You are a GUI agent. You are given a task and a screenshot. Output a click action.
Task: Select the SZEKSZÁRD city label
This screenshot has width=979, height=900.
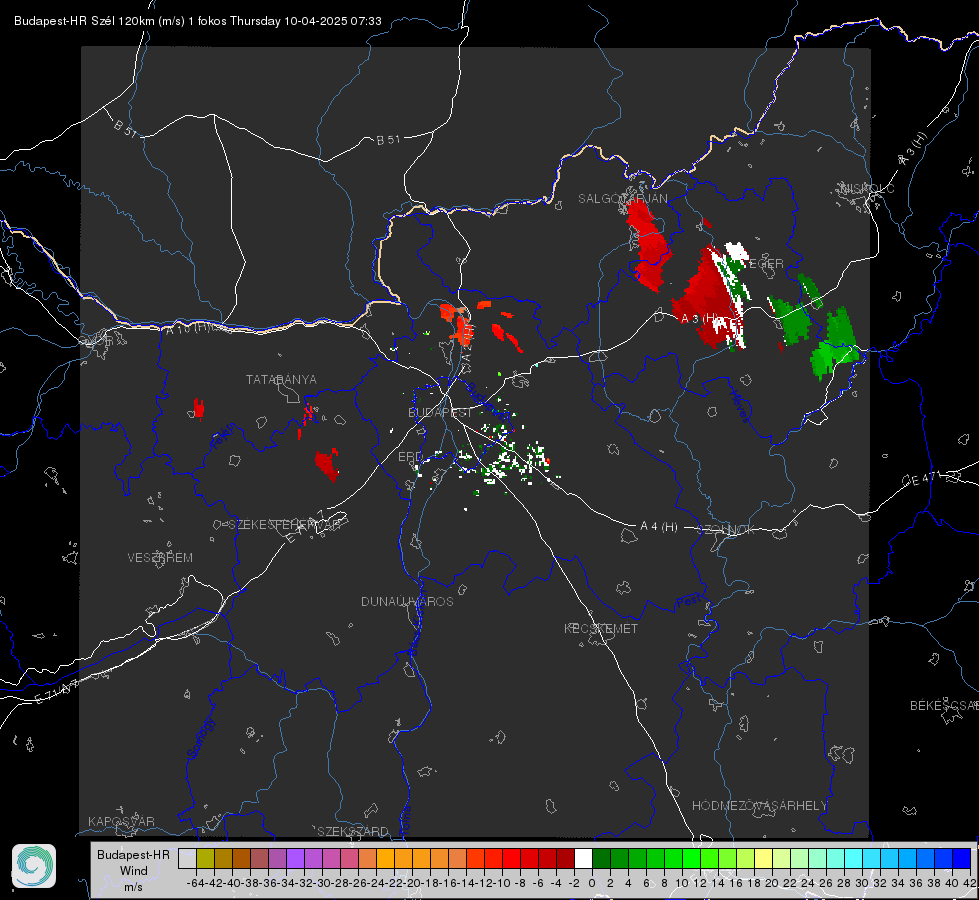[353, 831]
